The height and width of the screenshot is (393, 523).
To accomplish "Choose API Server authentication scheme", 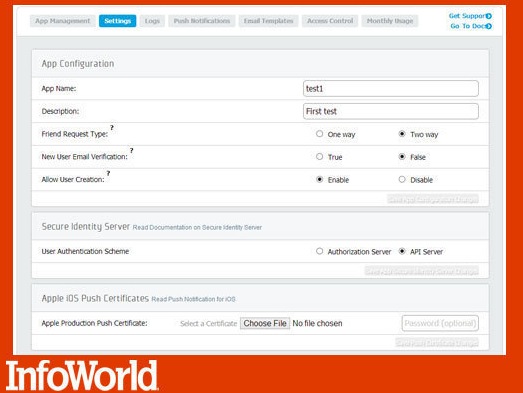I will click(x=402, y=251).
